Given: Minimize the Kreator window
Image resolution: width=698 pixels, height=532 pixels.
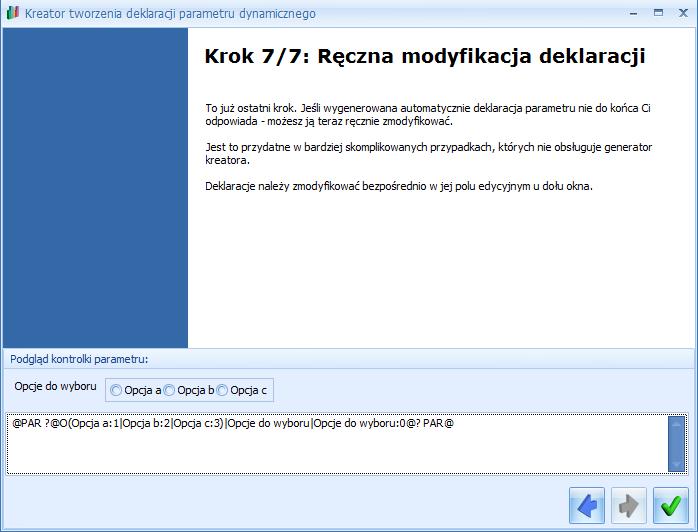Looking at the screenshot, I should pyautogui.click(x=633, y=13).
